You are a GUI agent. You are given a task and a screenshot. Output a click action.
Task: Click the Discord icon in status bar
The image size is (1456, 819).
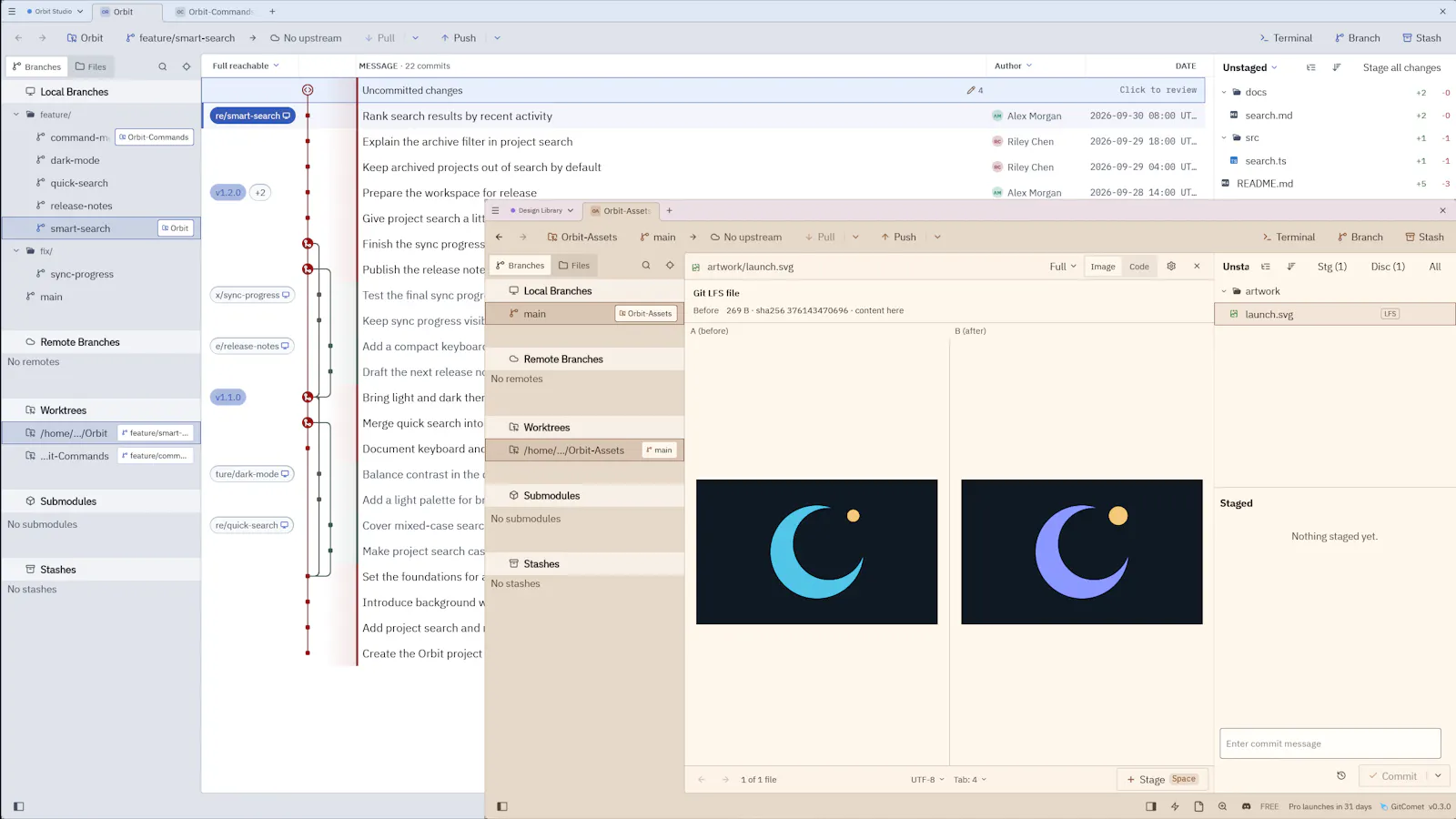point(1246,806)
